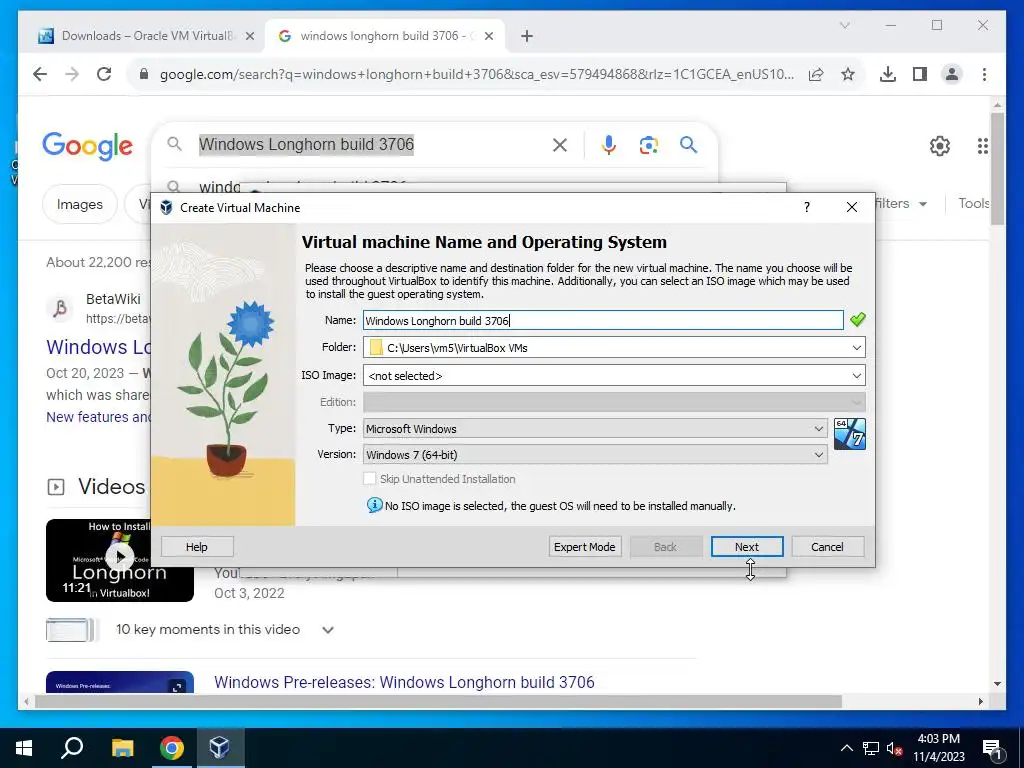Open the search filters dropdown

(902, 204)
